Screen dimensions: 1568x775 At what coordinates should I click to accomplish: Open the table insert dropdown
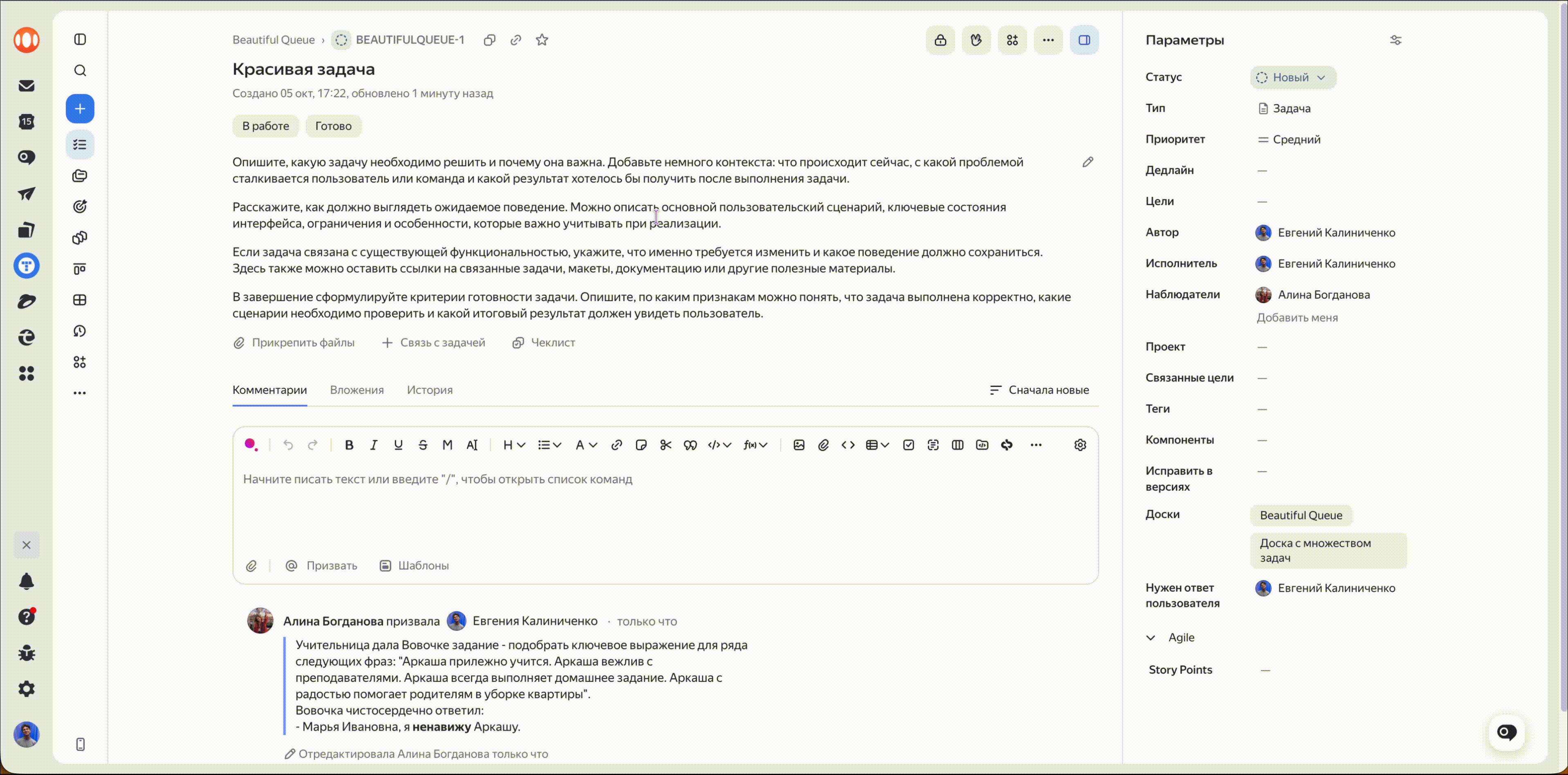coord(877,445)
